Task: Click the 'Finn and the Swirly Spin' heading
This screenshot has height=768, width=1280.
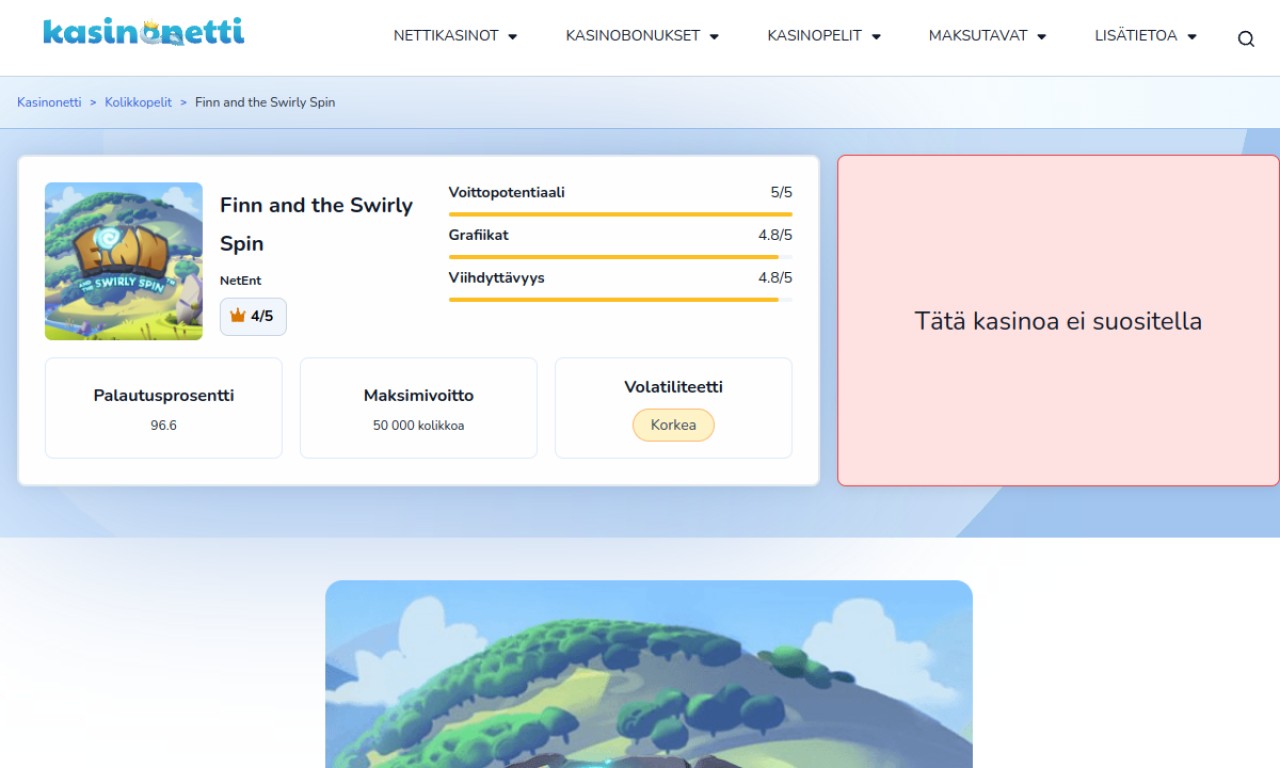Action: point(316,224)
